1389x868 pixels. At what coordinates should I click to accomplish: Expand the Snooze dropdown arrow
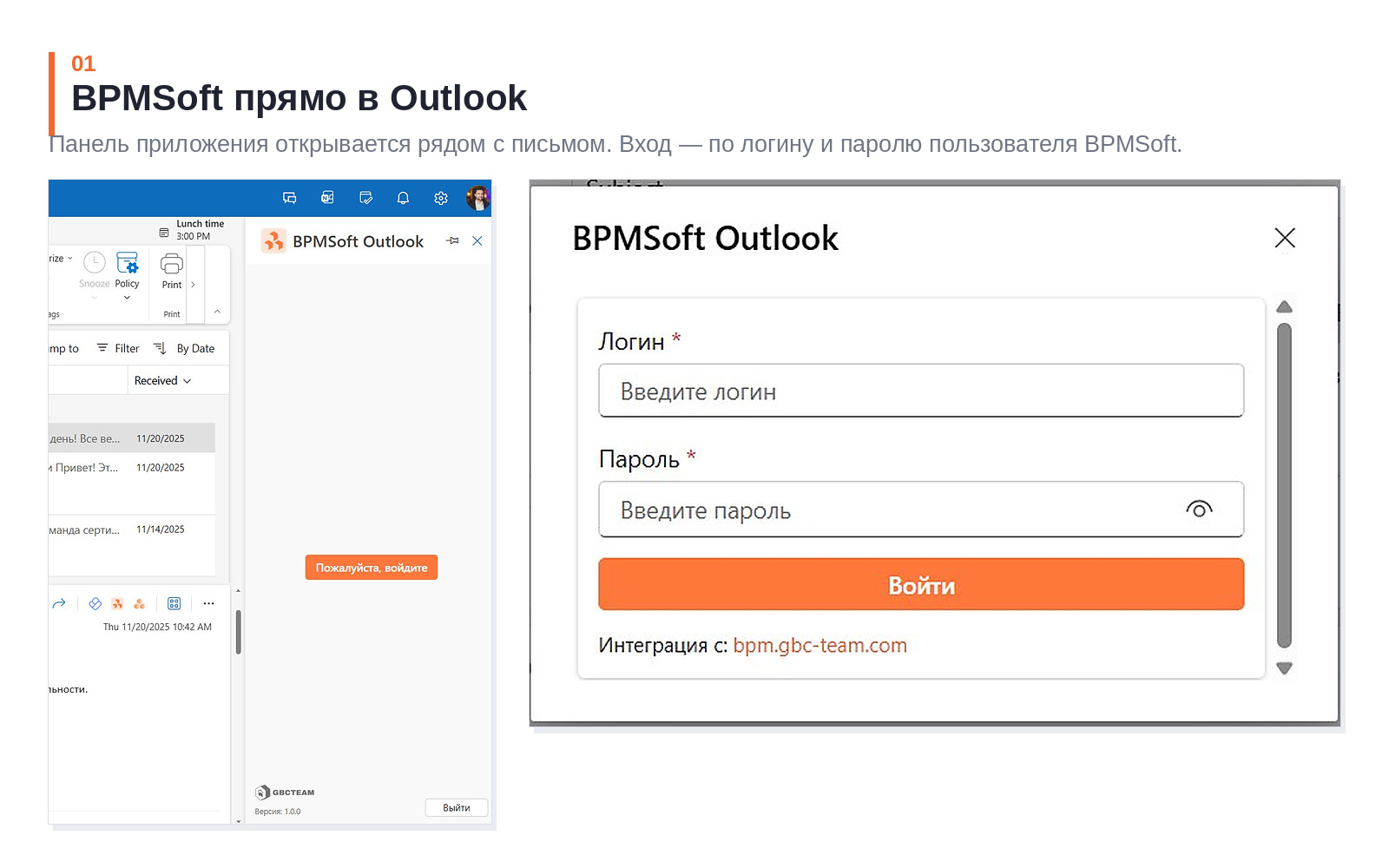click(95, 298)
